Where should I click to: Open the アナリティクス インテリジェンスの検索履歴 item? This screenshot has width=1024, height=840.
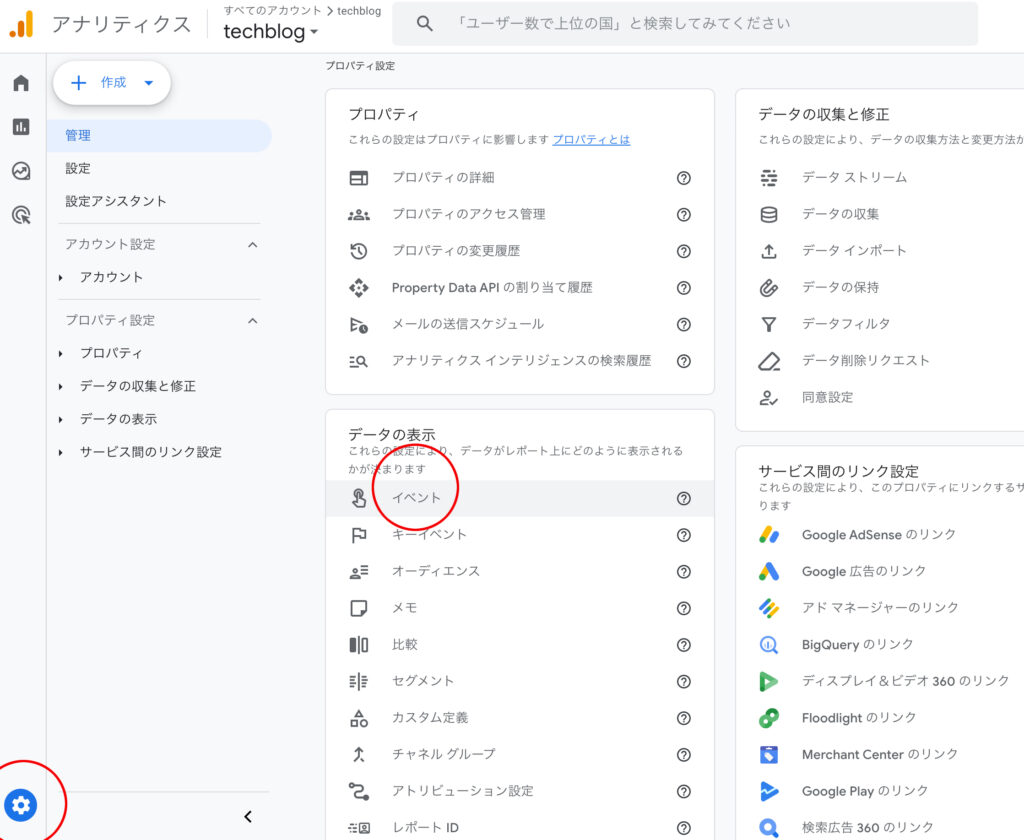click(520, 361)
